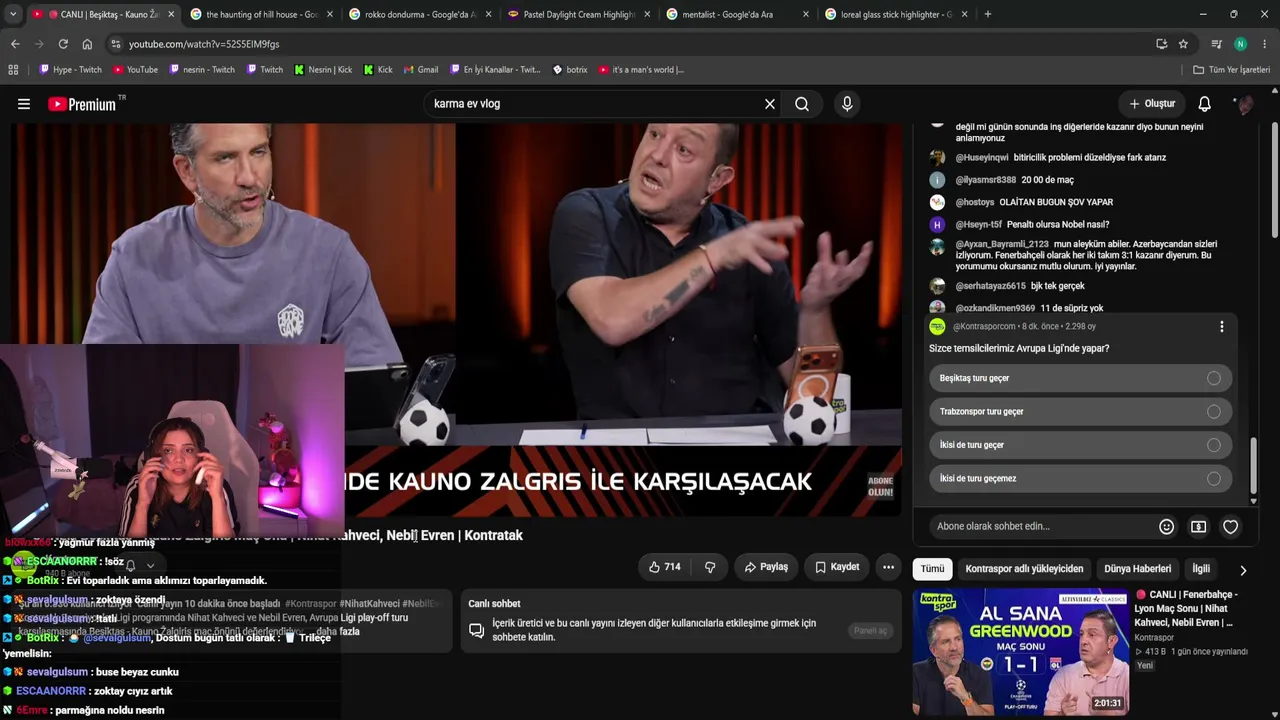Open the botrix bookmark
The image size is (1280, 720).
click(570, 70)
